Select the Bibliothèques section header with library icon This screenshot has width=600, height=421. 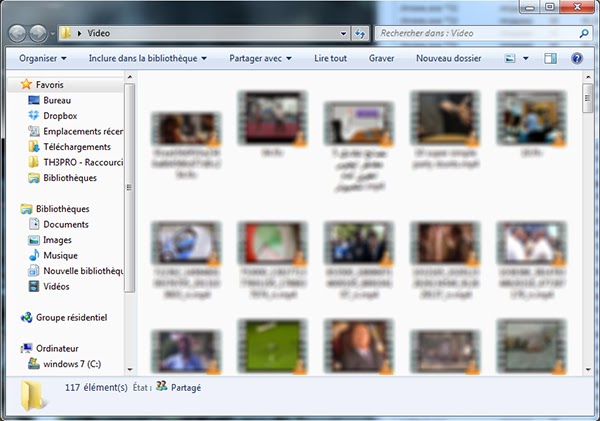point(62,209)
